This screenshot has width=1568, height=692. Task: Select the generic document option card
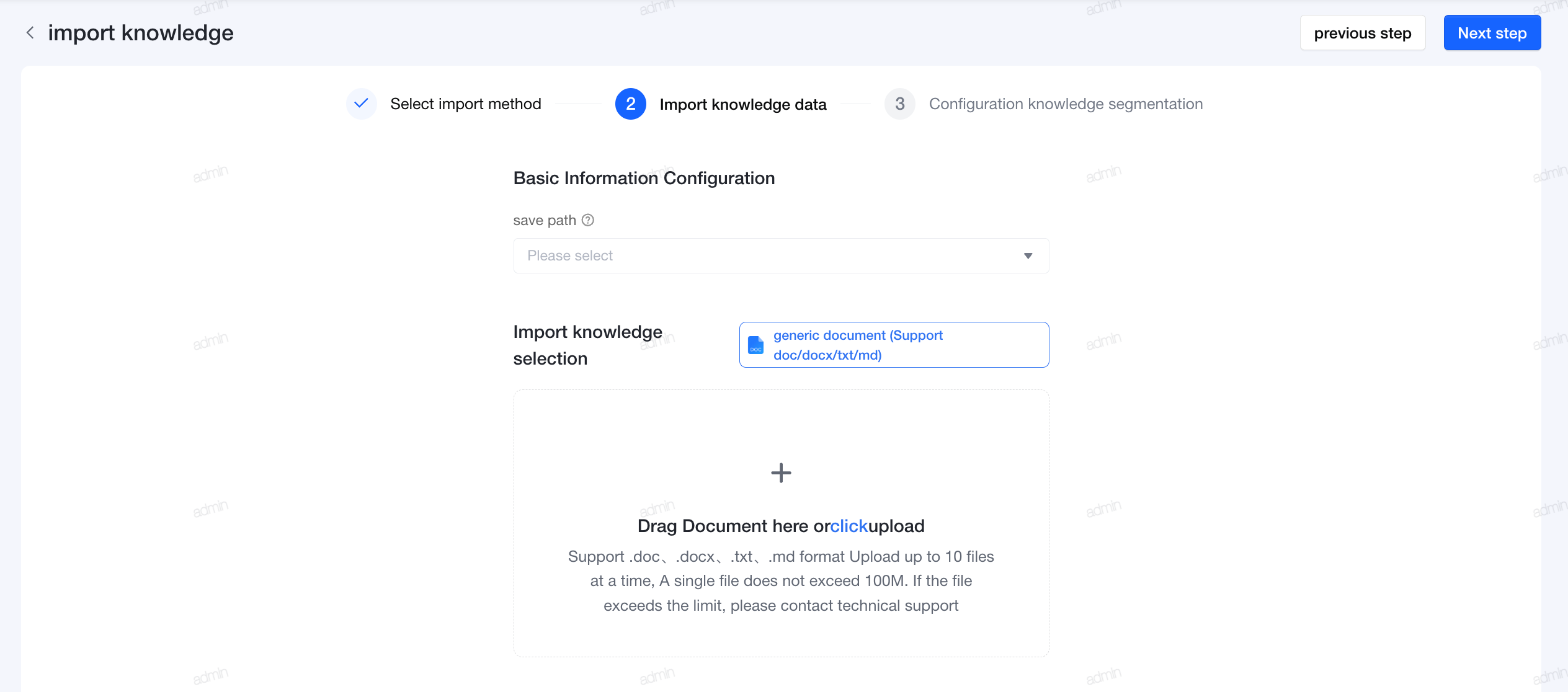coord(894,345)
